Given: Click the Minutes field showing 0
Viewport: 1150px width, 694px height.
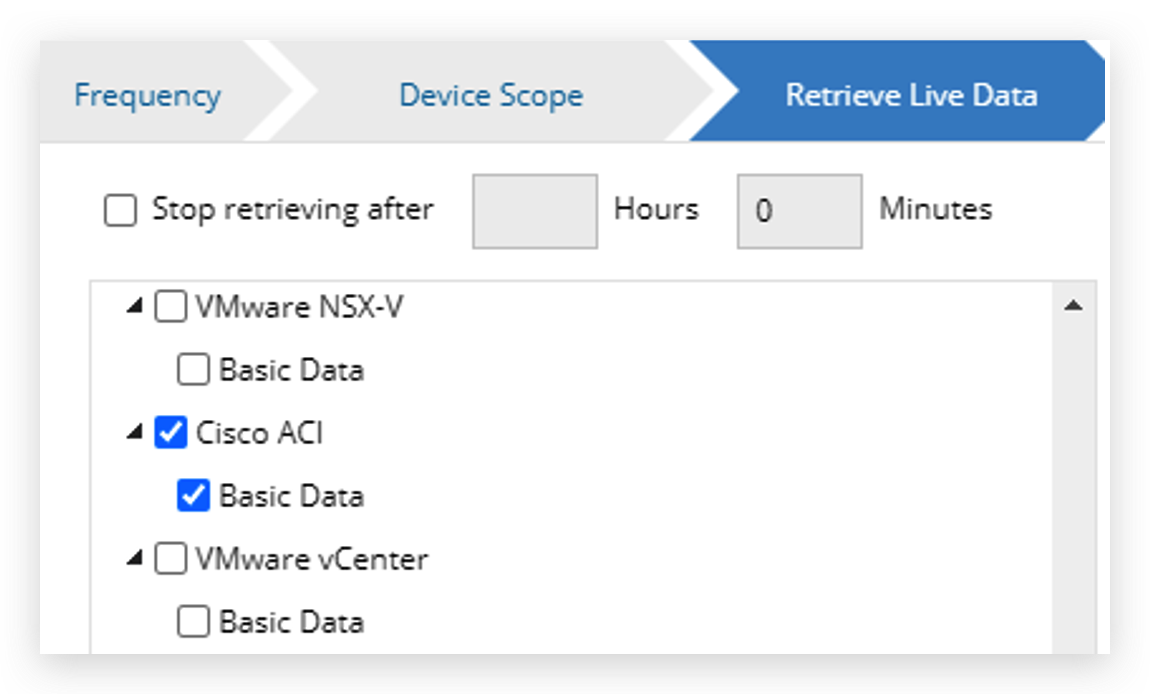Looking at the screenshot, I should [798, 210].
